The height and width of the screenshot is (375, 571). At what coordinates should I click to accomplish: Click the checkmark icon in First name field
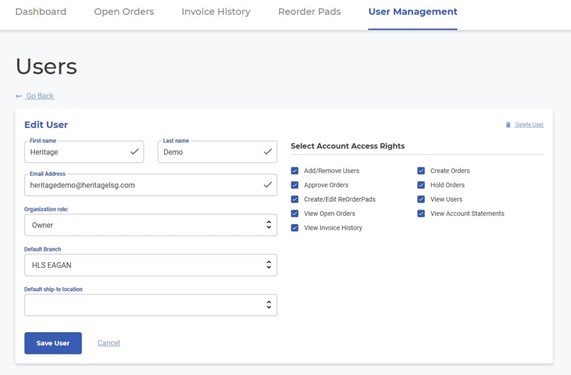point(134,151)
